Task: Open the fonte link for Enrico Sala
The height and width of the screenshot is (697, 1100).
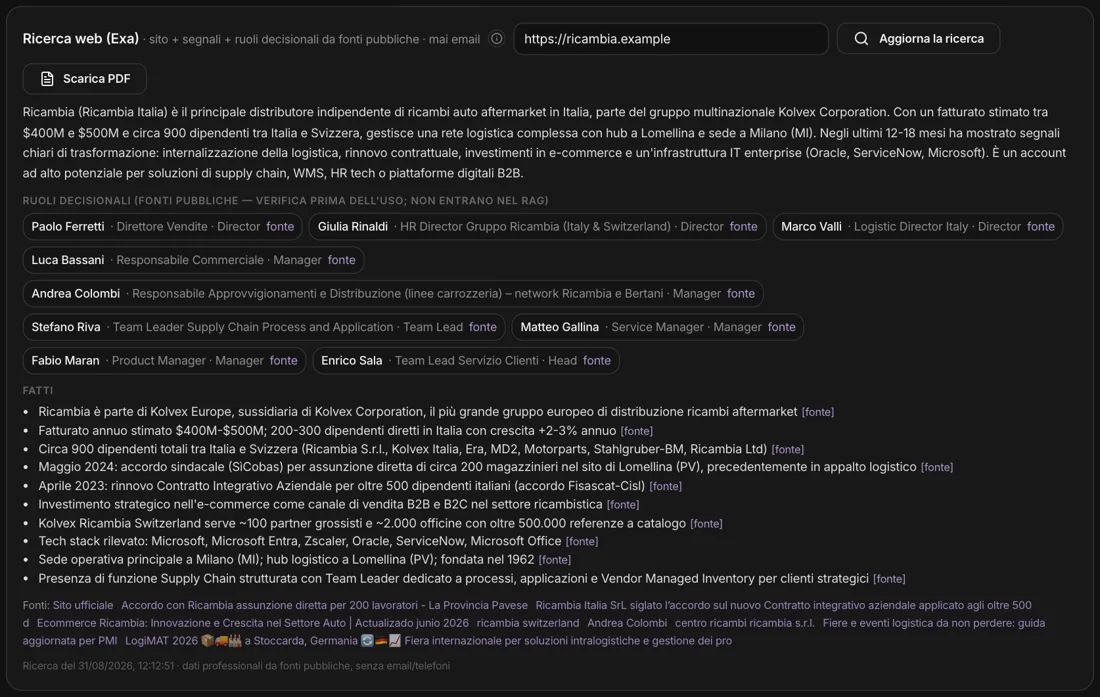Action: click(x=597, y=361)
